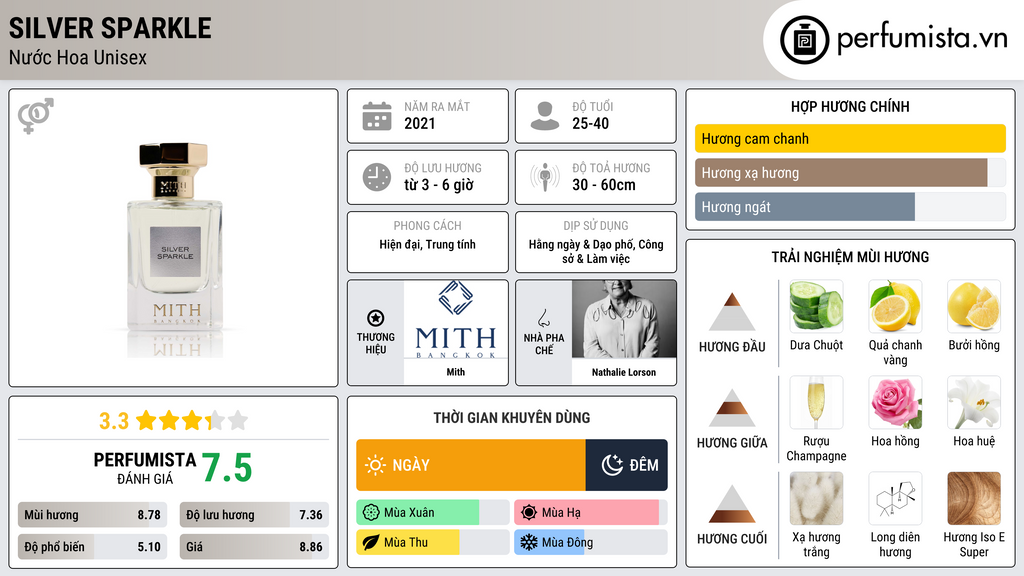Click the clock icon beside Độ lưu hương
The image size is (1024, 576).
[377, 177]
